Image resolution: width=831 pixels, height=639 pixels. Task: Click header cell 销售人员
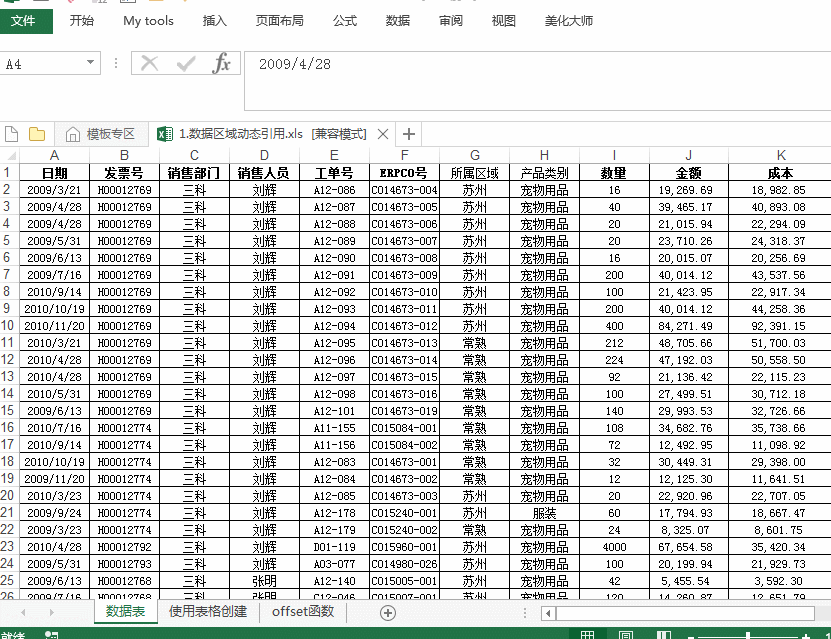(x=264, y=173)
